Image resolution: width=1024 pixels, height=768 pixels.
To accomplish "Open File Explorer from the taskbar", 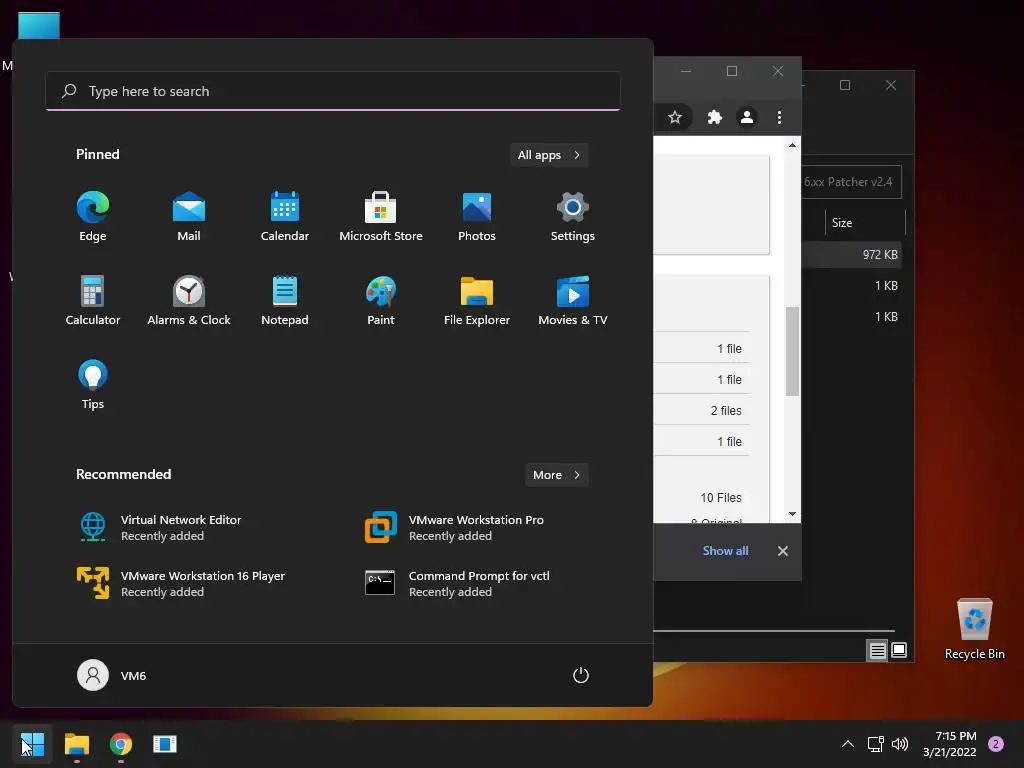I will point(76,744).
